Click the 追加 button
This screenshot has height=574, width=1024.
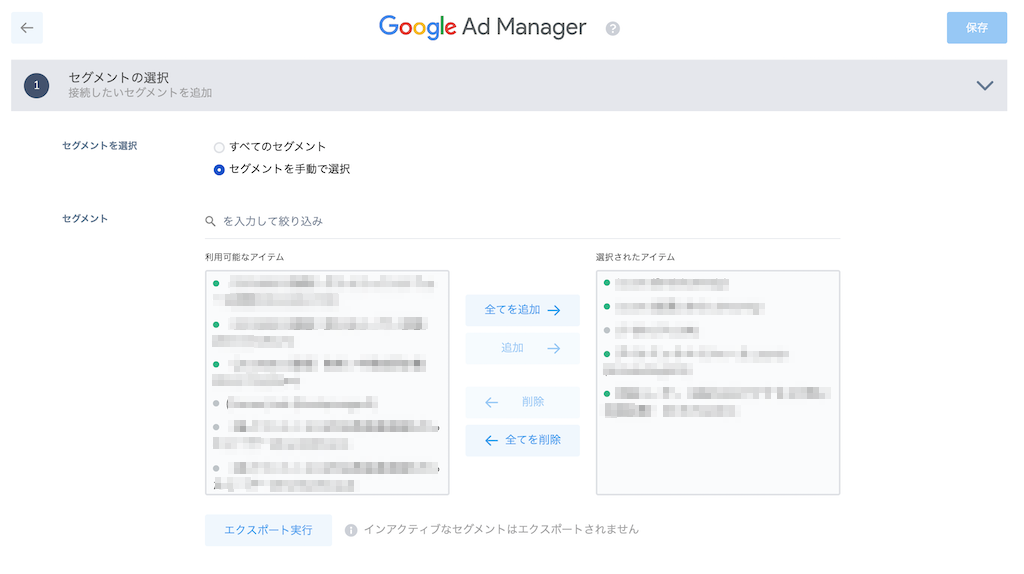pyautogui.click(x=522, y=349)
